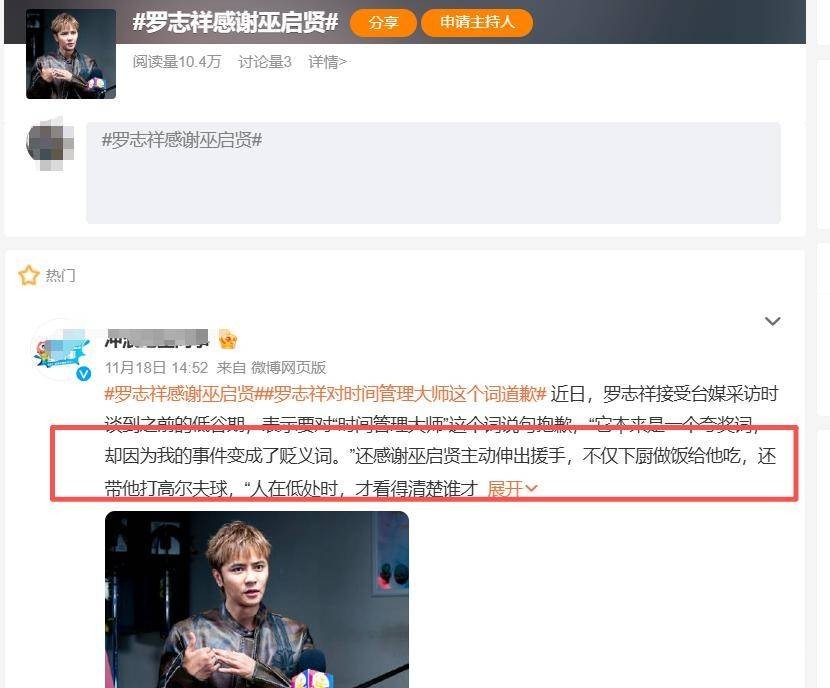
Task: Click the 热门 star icon
Action: [29, 275]
